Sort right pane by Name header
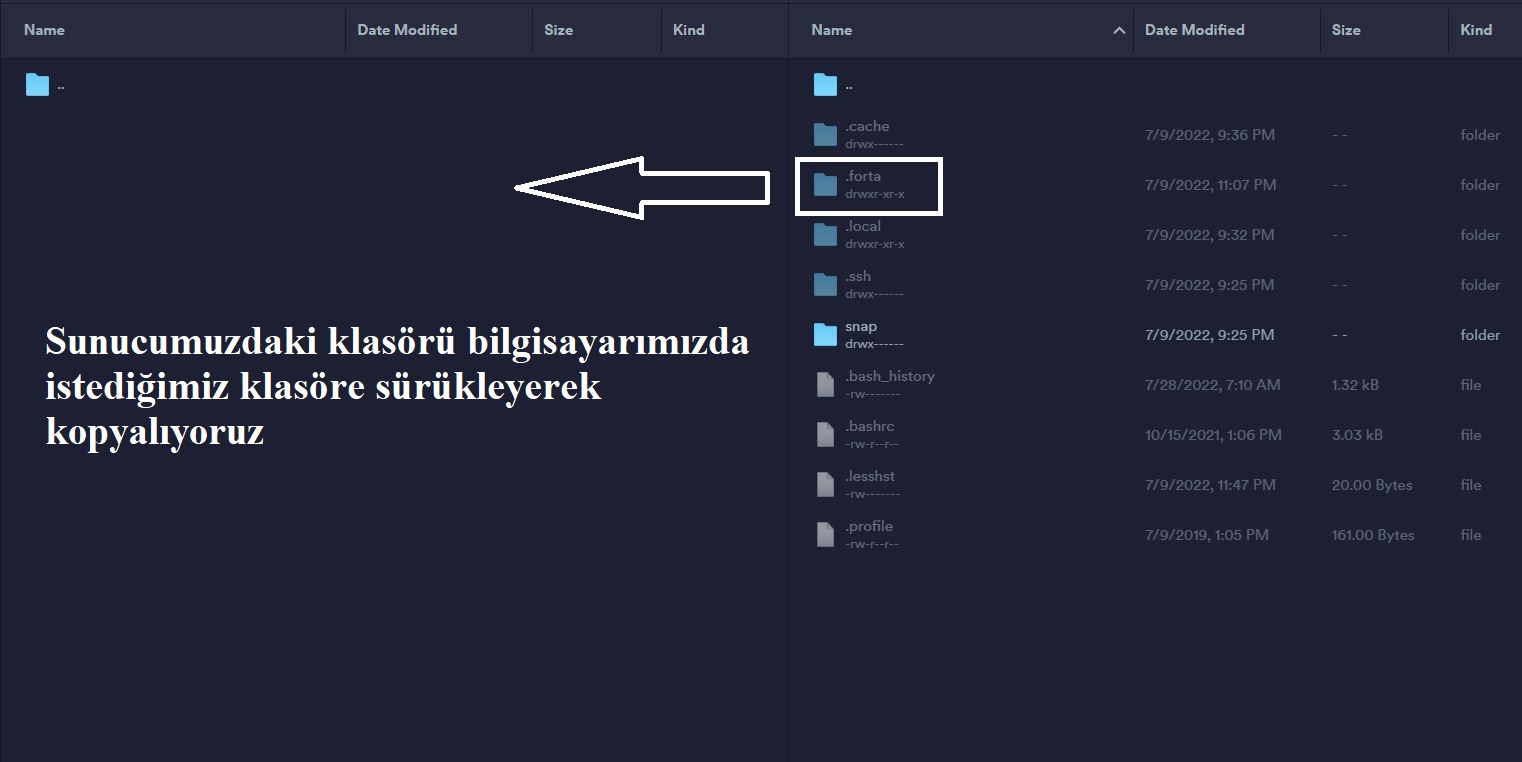1522x762 pixels. 832,30
